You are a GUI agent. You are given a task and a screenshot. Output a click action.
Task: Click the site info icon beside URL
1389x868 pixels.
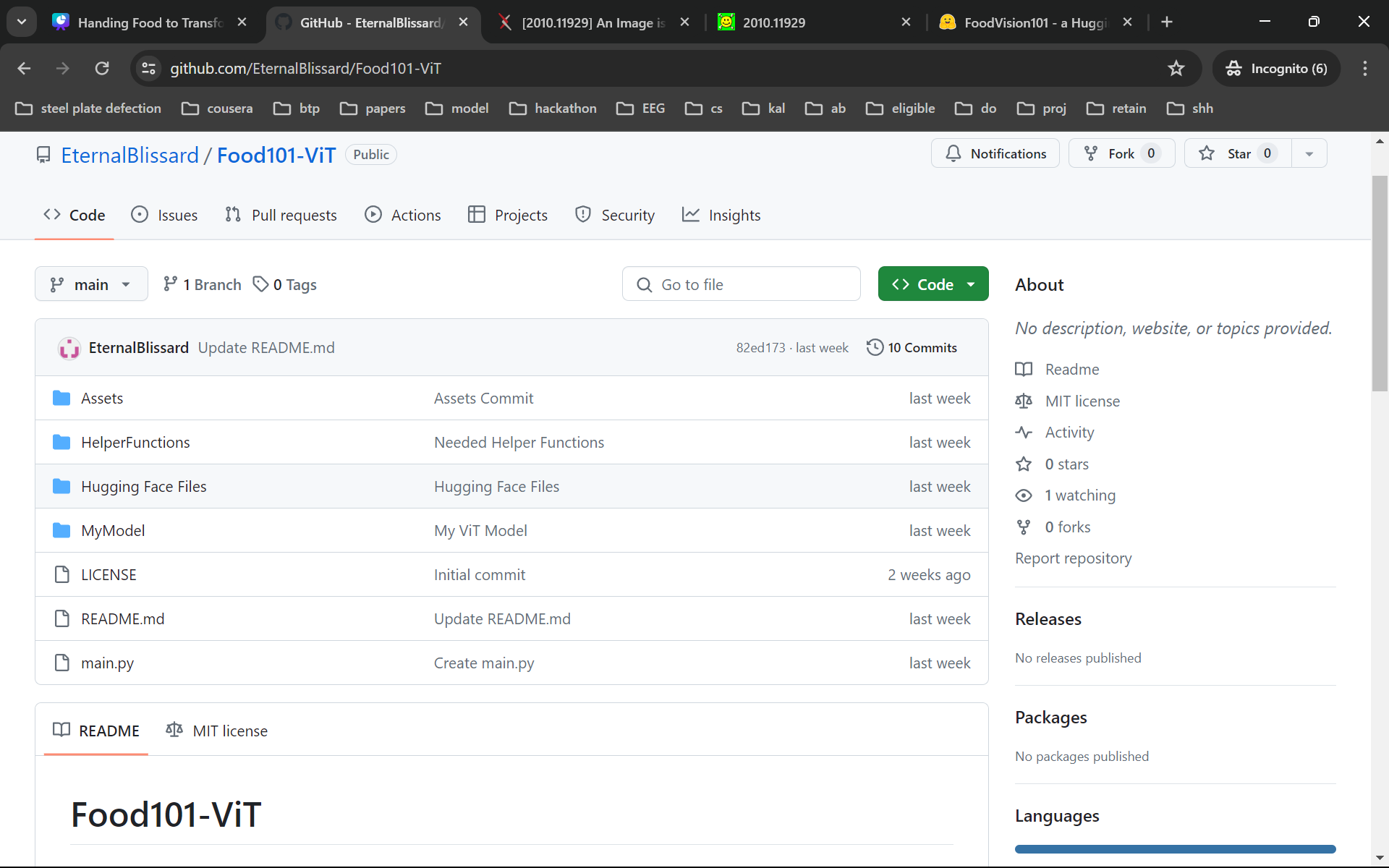pyautogui.click(x=148, y=68)
